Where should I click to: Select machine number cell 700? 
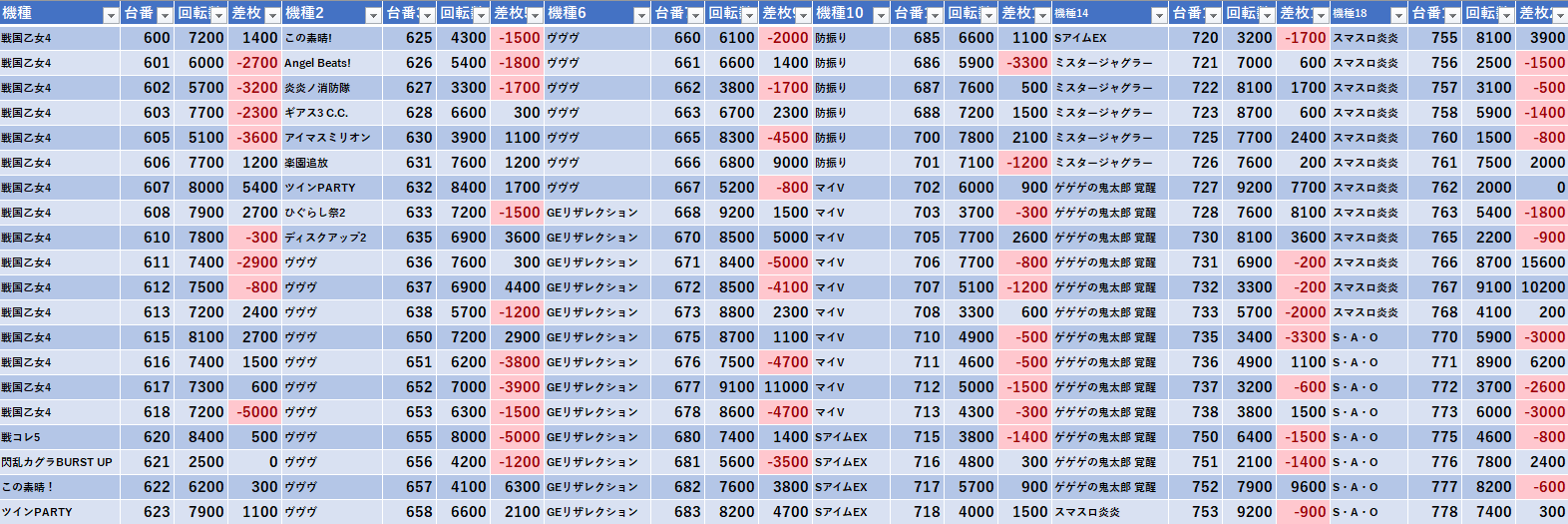917,138
